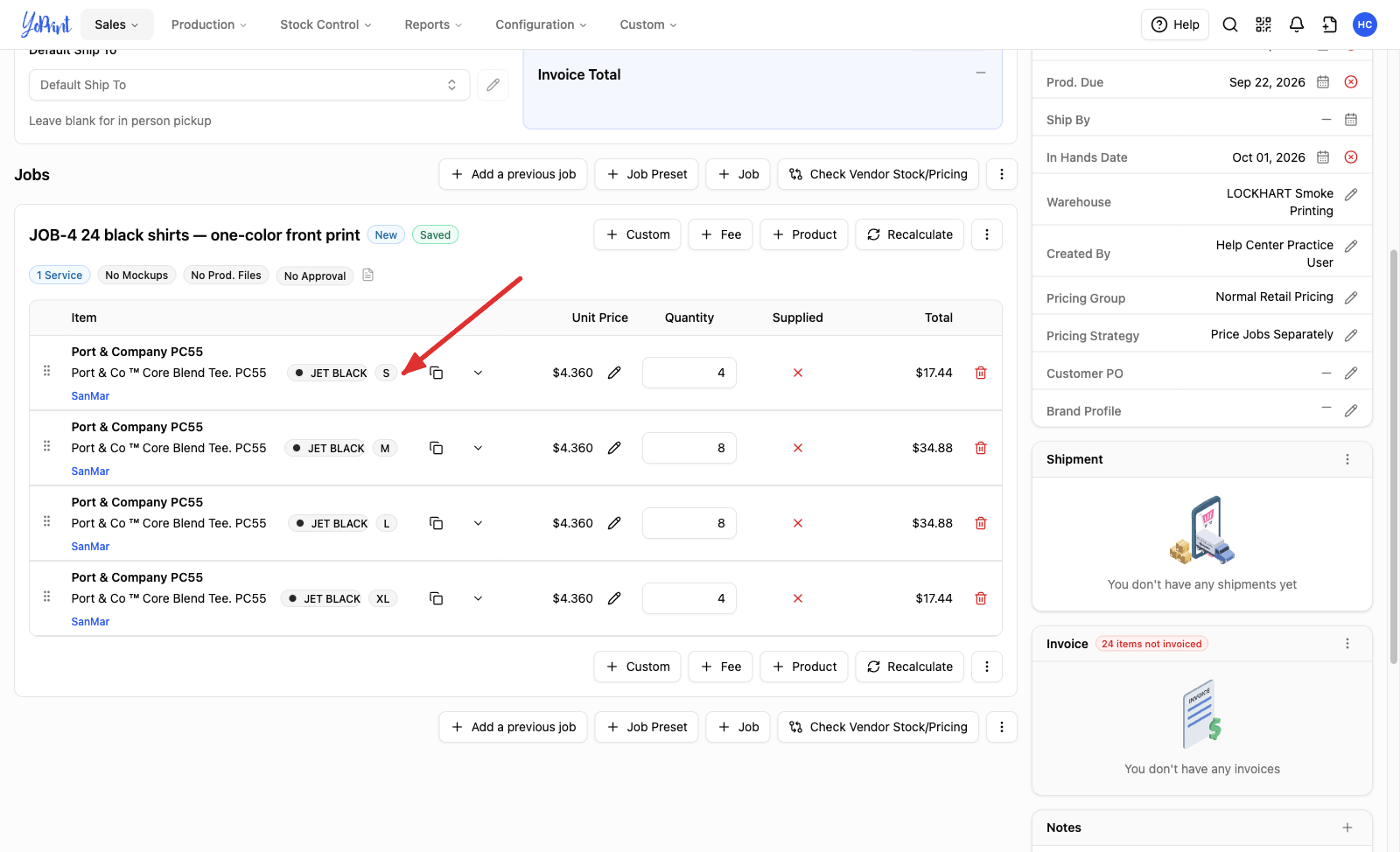Edit unit price for size L row
The image size is (1400, 852).
(x=614, y=523)
